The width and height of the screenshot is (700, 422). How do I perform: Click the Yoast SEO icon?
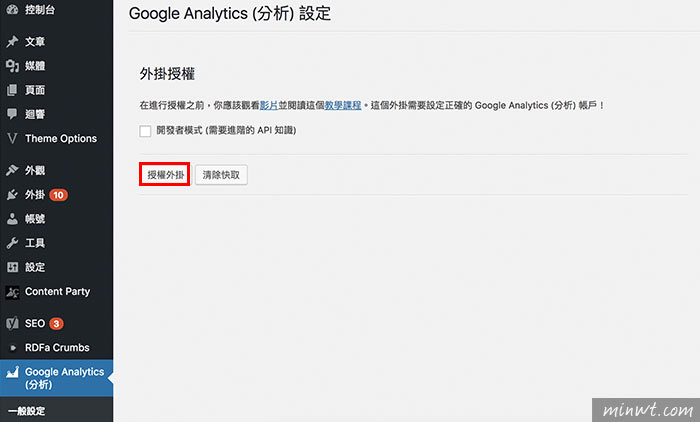click(x=12, y=323)
